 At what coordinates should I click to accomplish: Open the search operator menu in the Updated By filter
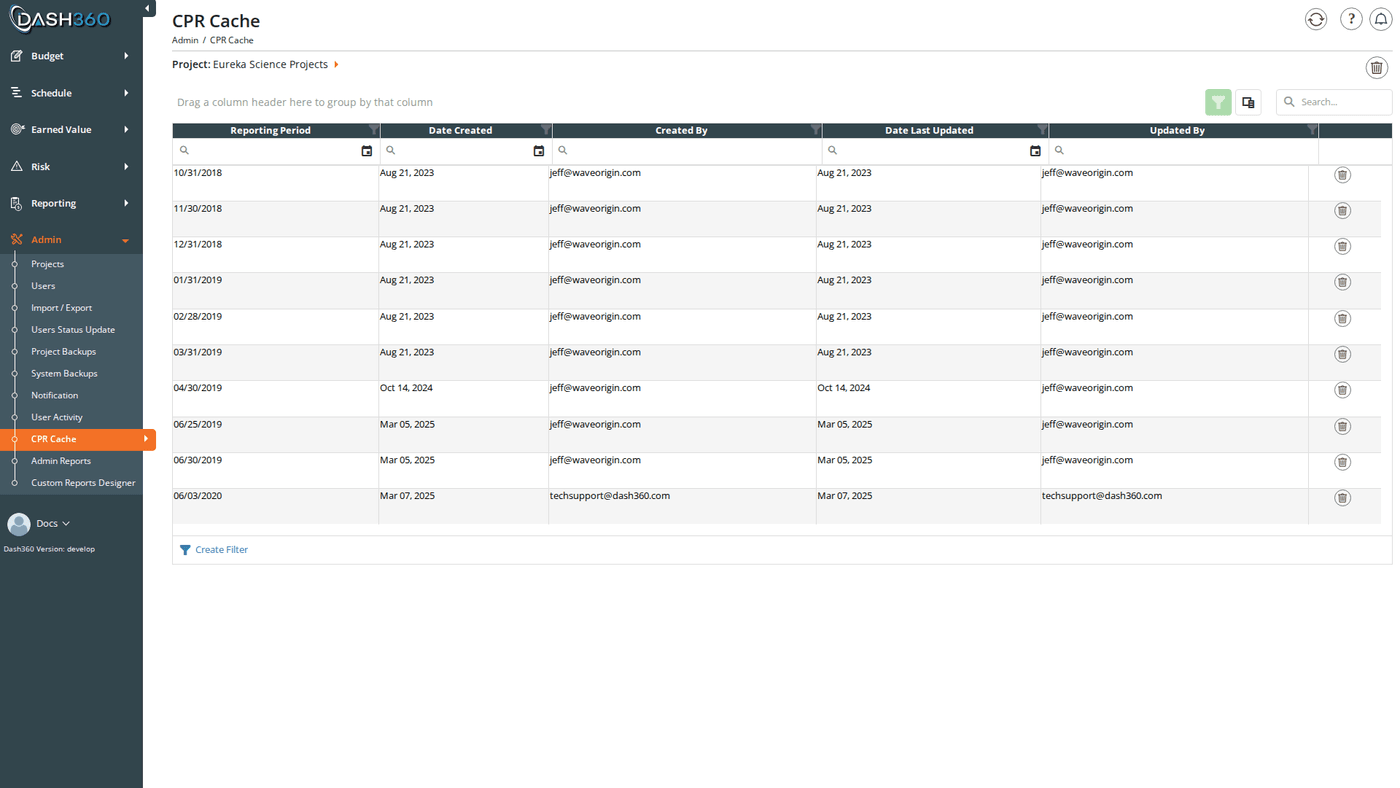point(1060,151)
